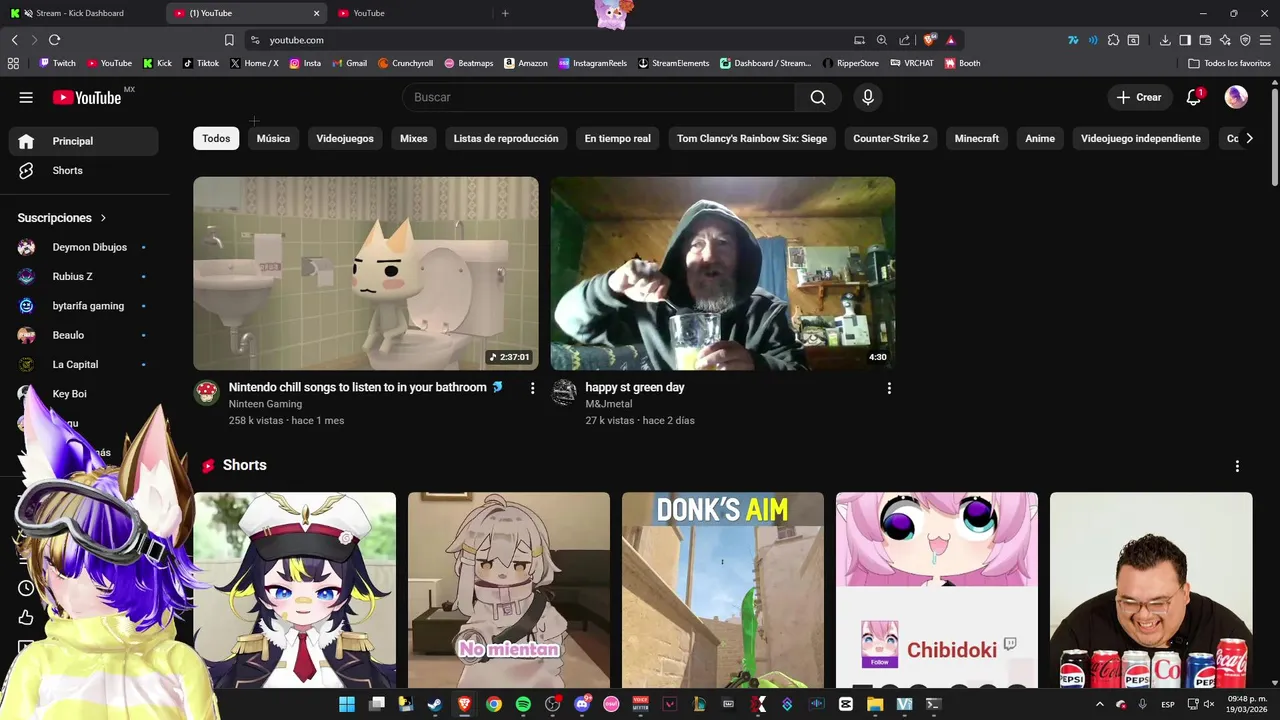Open options for Nintendo chill songs video
Viewport: 1280px width, 720px height.
532,388
